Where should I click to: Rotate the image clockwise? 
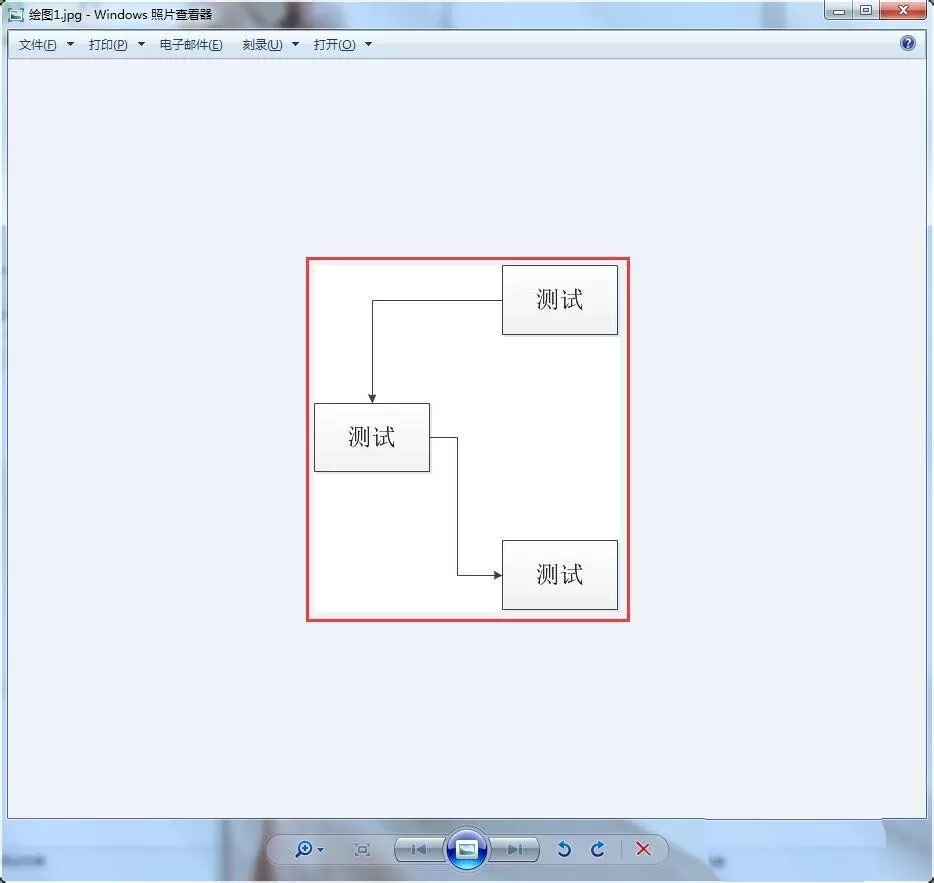(597, 849)
